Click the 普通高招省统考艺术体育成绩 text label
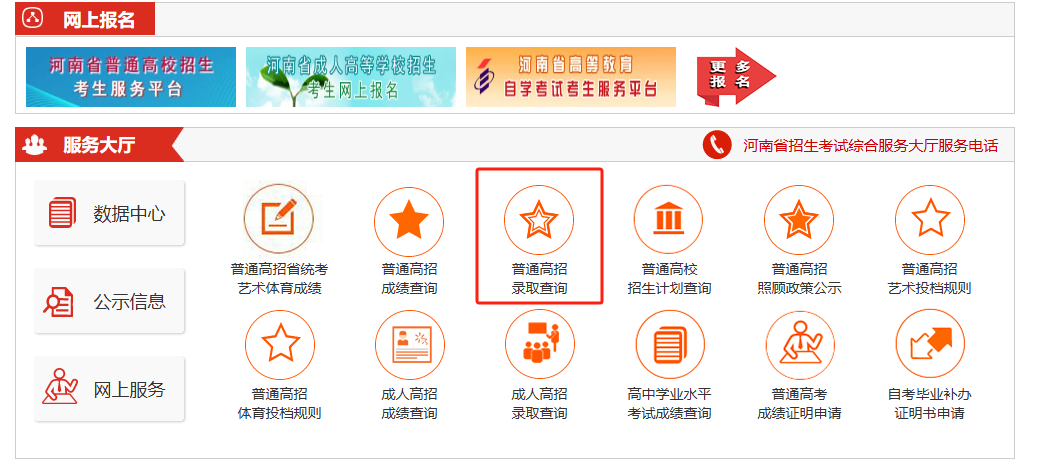The image size is (1050, 470). point(279,279)
